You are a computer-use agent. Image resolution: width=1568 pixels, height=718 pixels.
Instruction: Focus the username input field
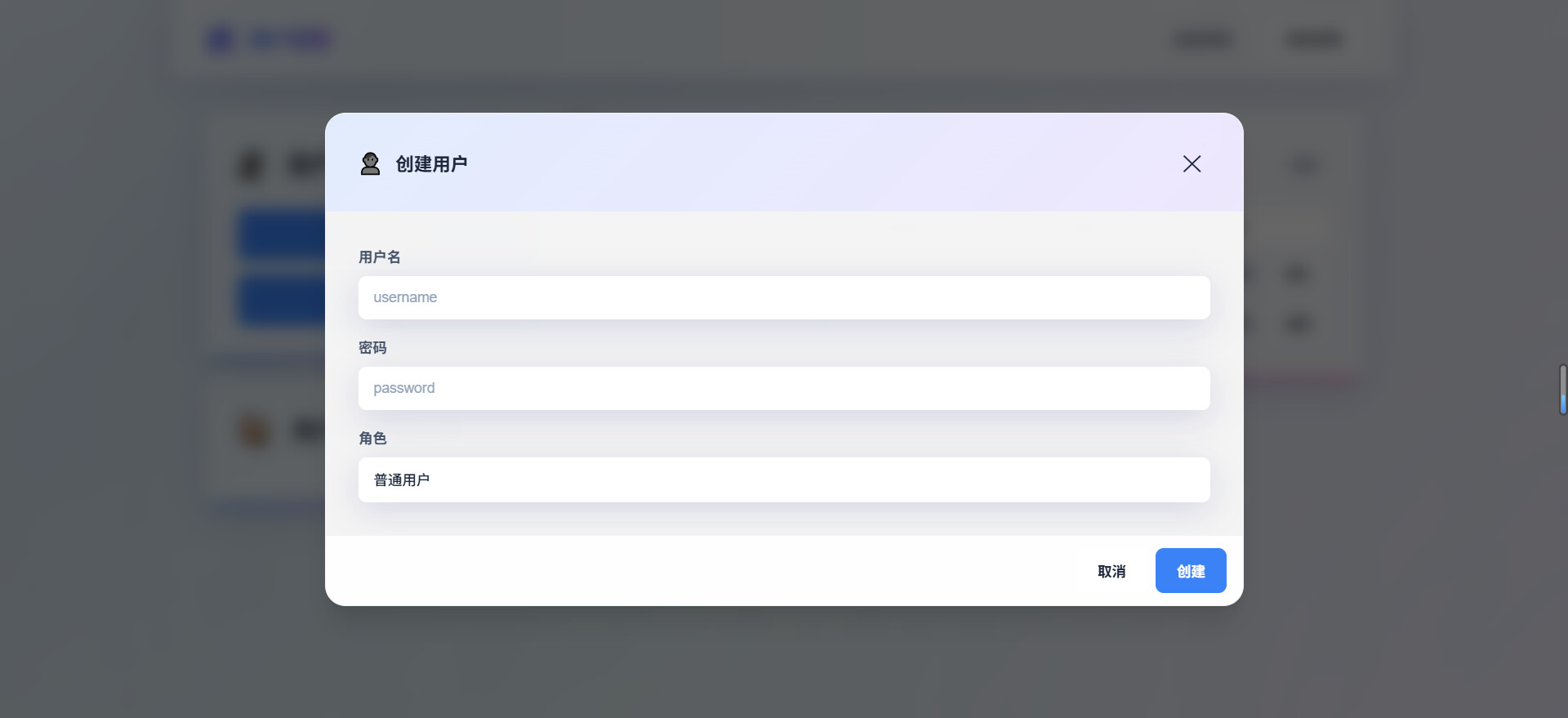(784, 297)
